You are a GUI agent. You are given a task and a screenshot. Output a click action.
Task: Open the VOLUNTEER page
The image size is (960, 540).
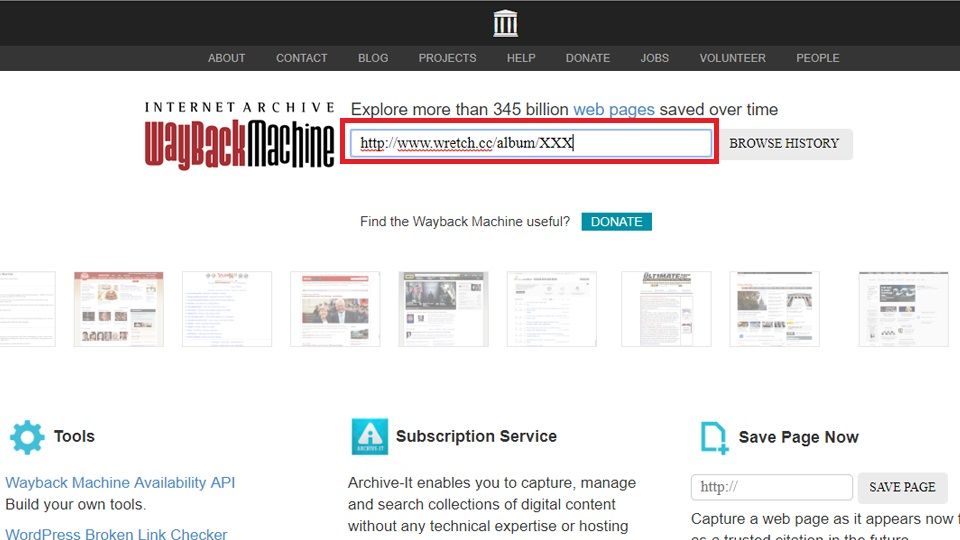tap(732, 58)
